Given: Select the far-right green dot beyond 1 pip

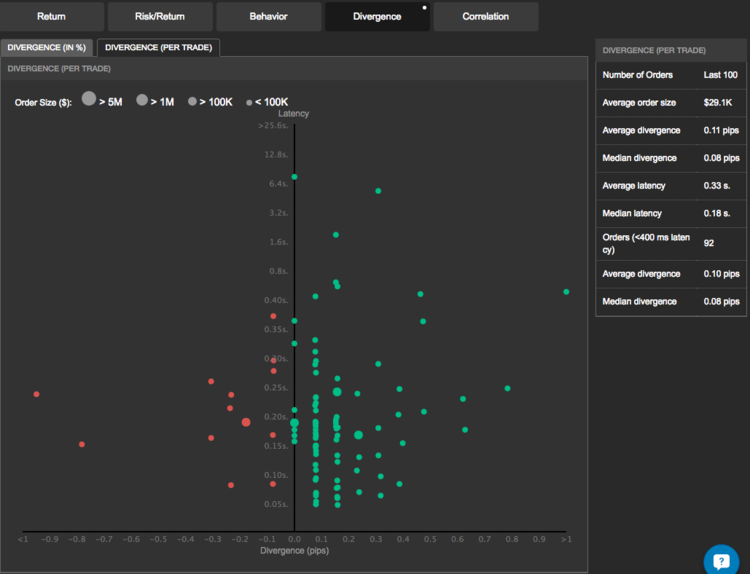Looking at the screenshot, I should 566,292.
